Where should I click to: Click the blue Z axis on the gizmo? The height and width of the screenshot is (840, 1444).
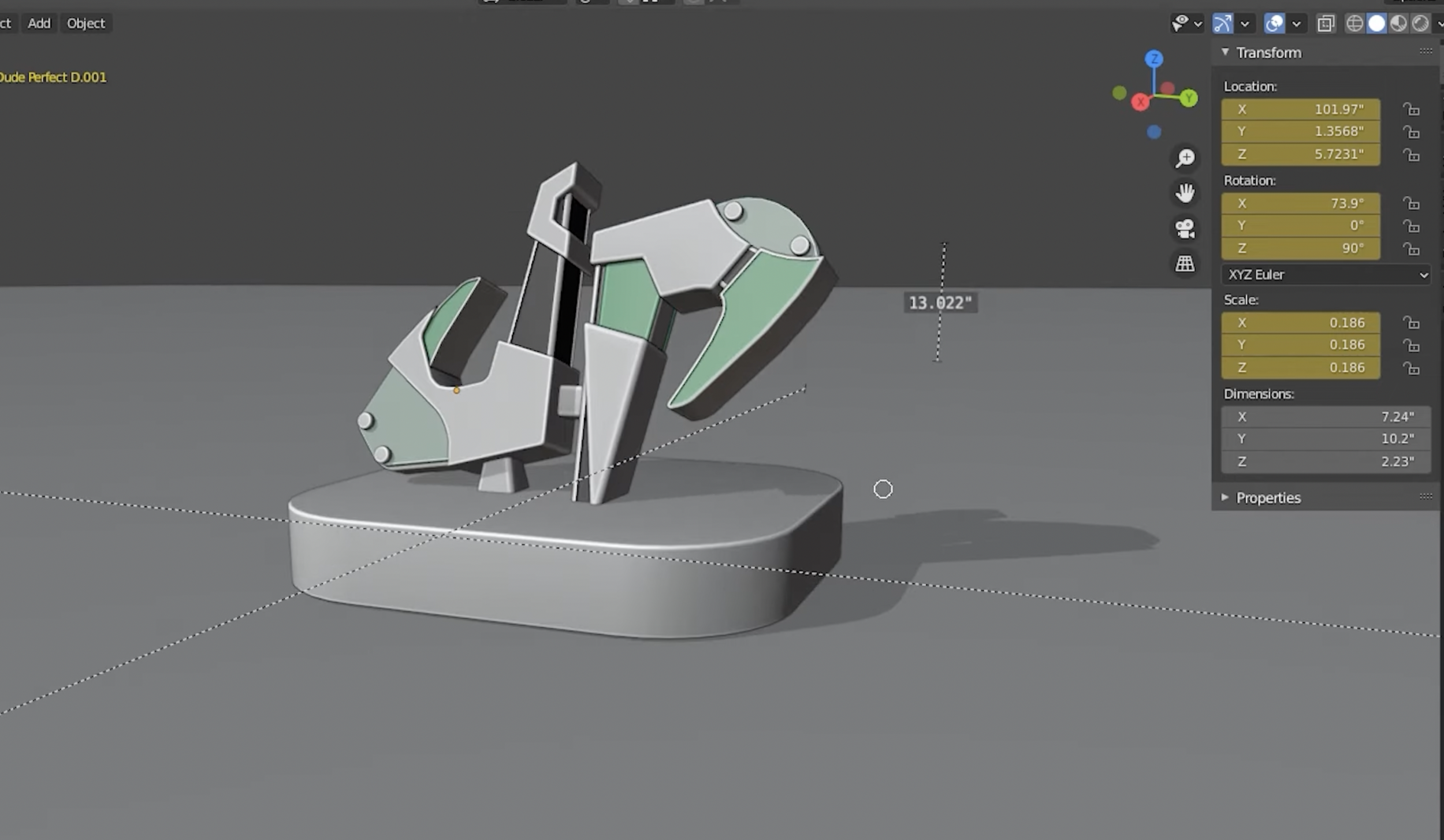coord(1154,59)
